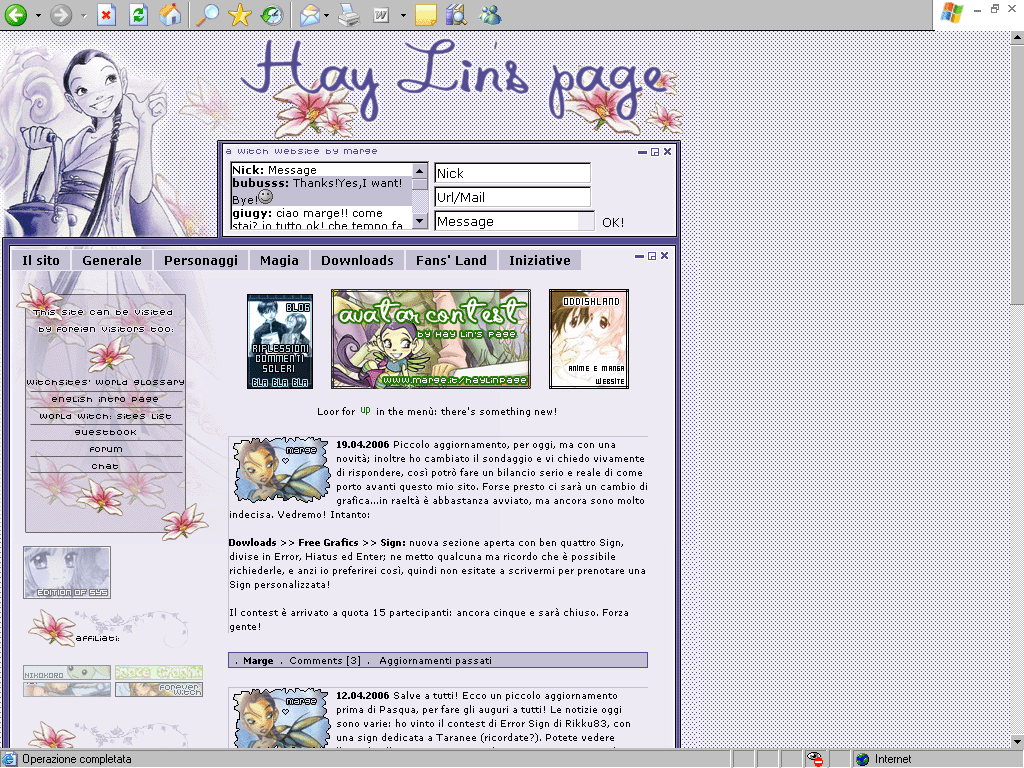The height and width of the screenshot is (768, 1024).
Task: Click marge avatar beside 19.04.2006 post
Action: click(281, 470)
